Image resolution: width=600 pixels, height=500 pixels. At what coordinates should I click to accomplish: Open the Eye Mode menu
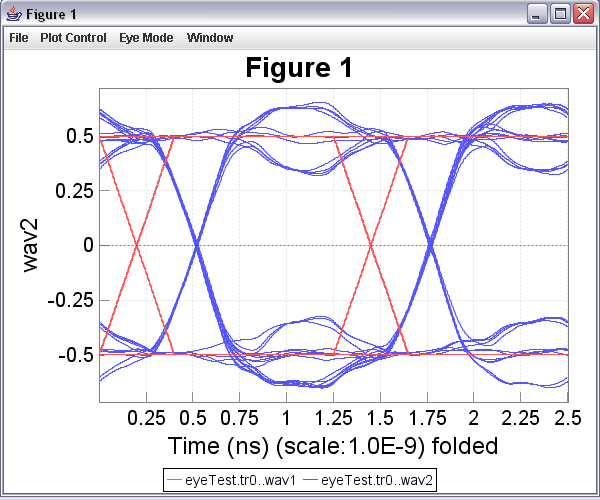[146, 38]
